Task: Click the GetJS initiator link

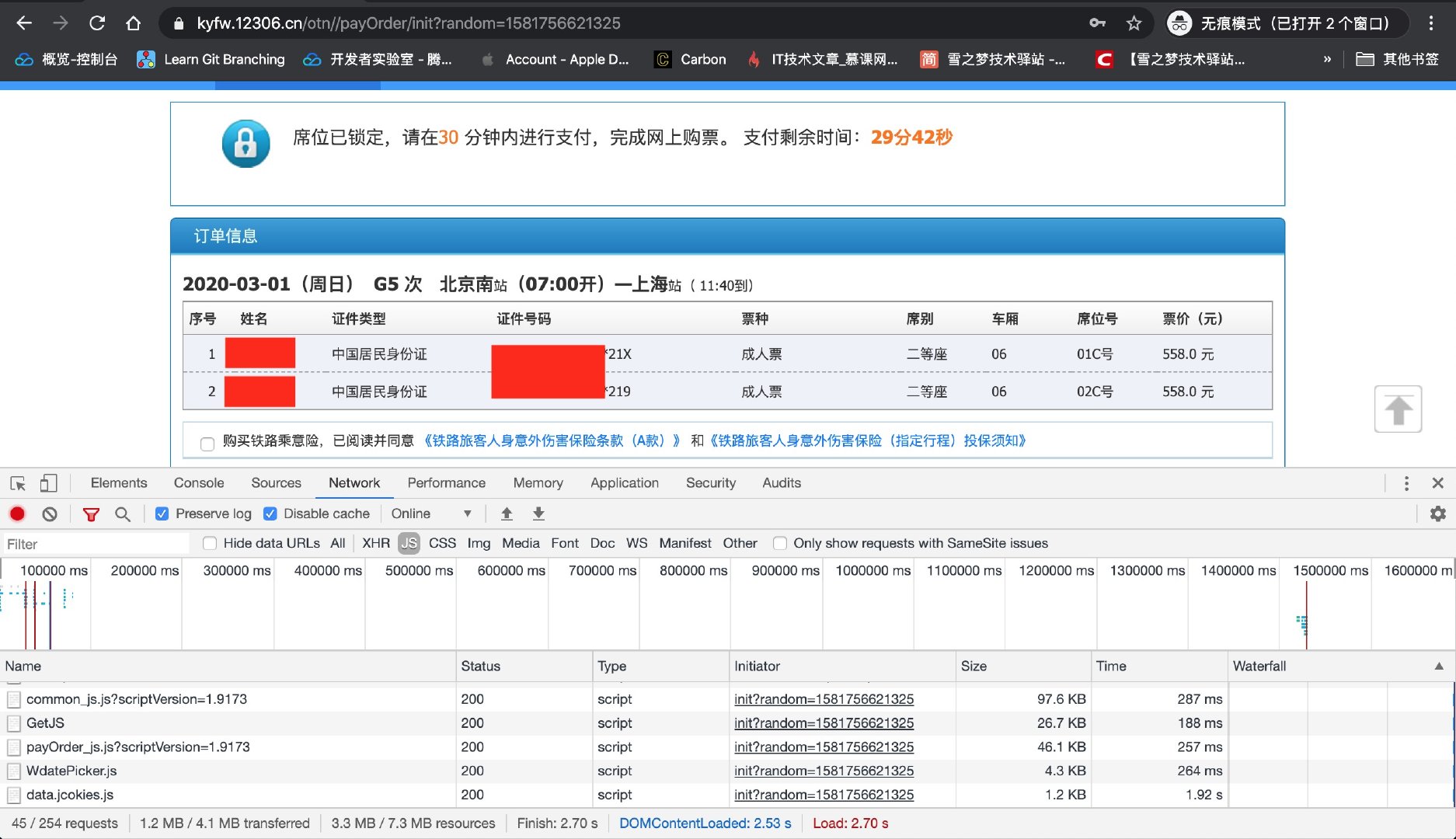Action: 824,722
